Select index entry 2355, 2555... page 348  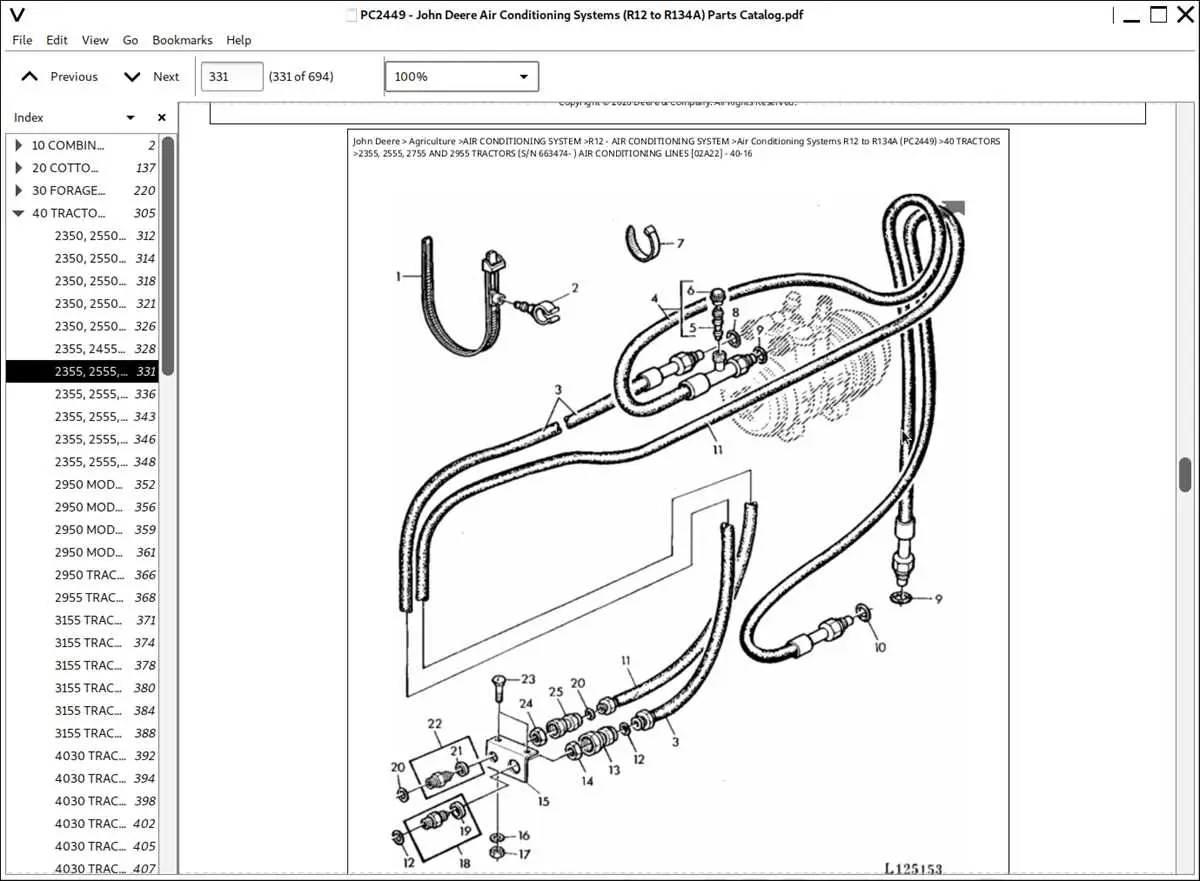point(82,462)
